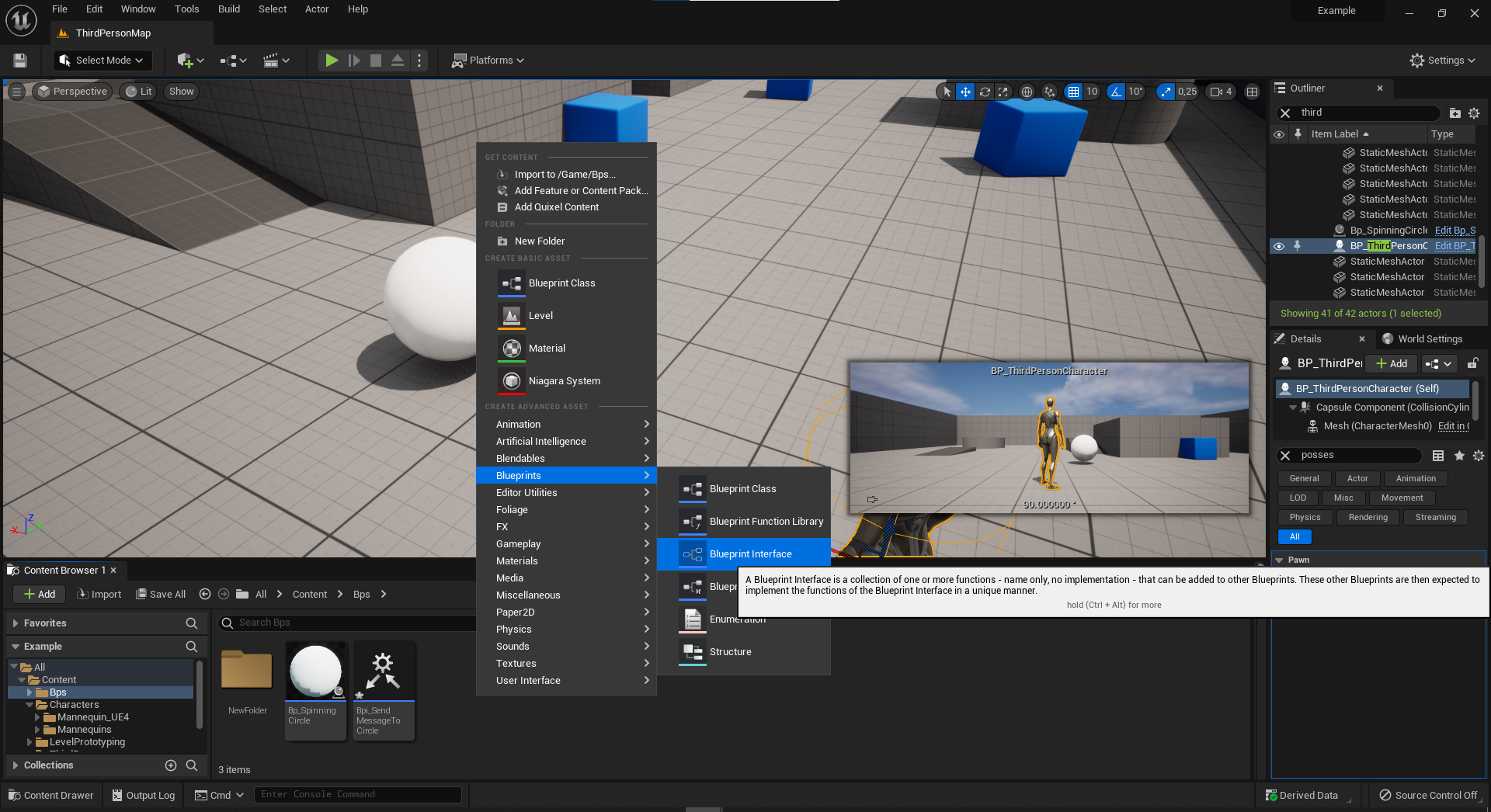This screenshot has width=1491, height=812.
Task: Open the Platforms dropdown
Action: coord(488,61)
